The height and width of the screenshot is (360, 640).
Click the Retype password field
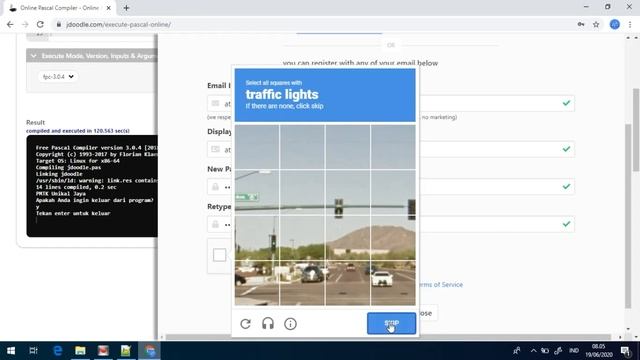(391, 224)
